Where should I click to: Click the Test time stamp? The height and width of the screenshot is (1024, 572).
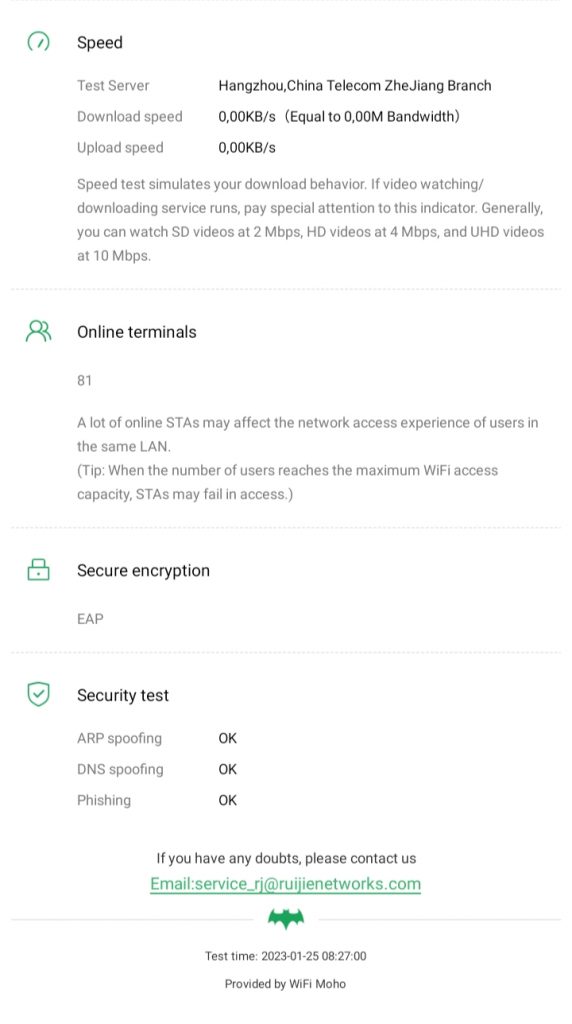tap(285, 956)
